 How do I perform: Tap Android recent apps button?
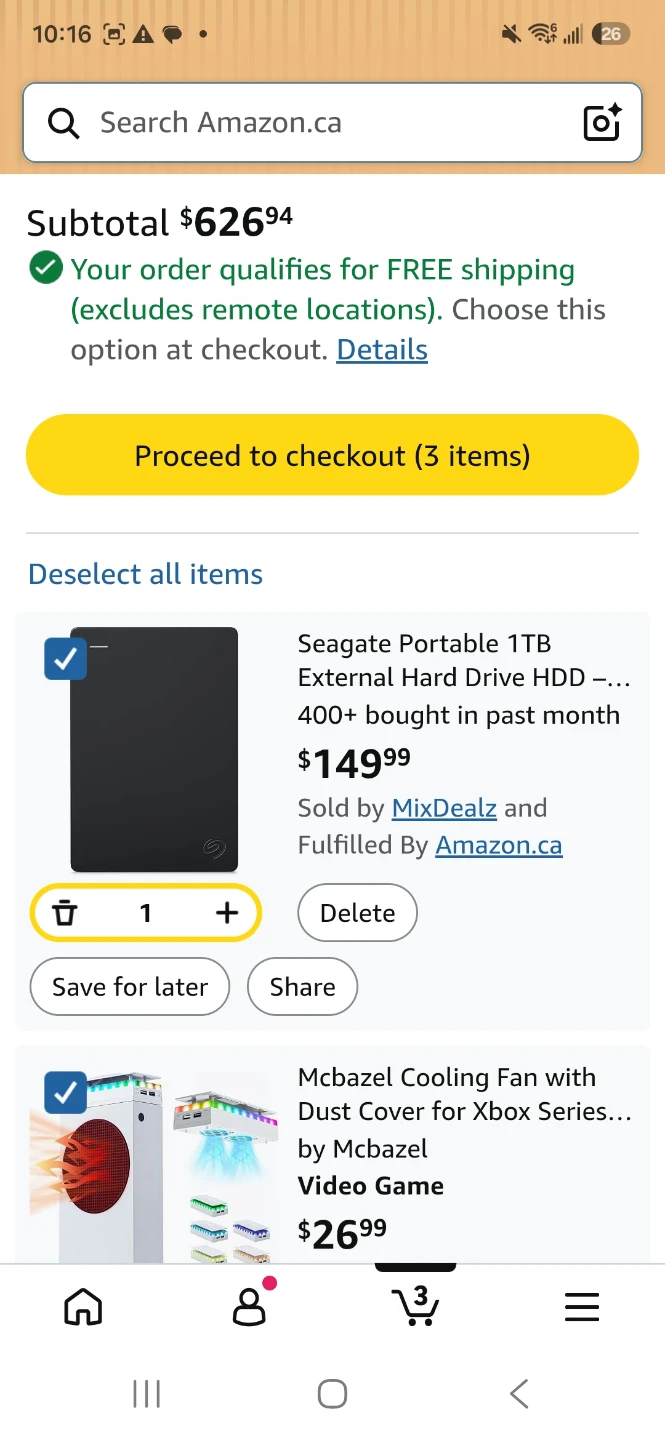[x=147, y=1394]
